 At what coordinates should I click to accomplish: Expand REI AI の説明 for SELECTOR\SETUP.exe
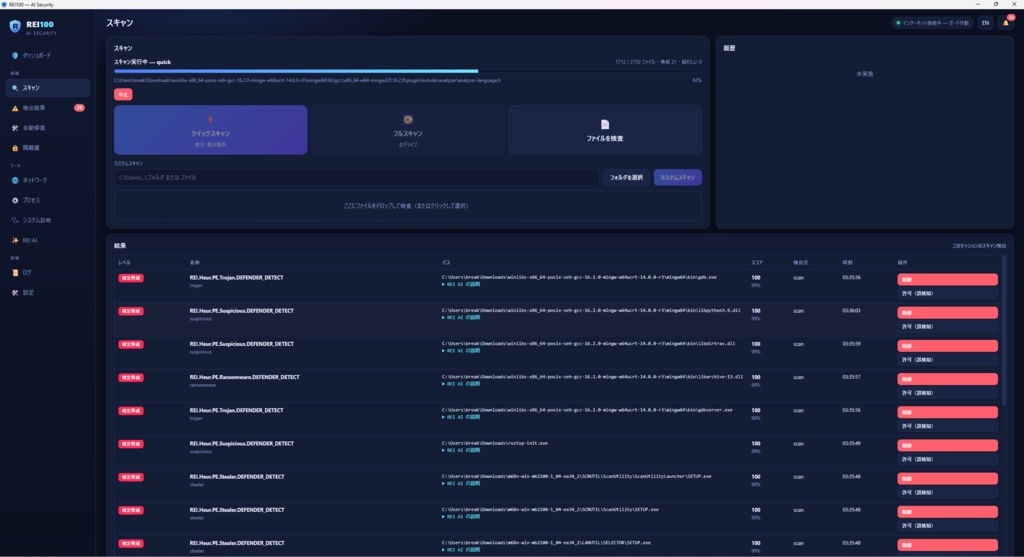(461, 550)
